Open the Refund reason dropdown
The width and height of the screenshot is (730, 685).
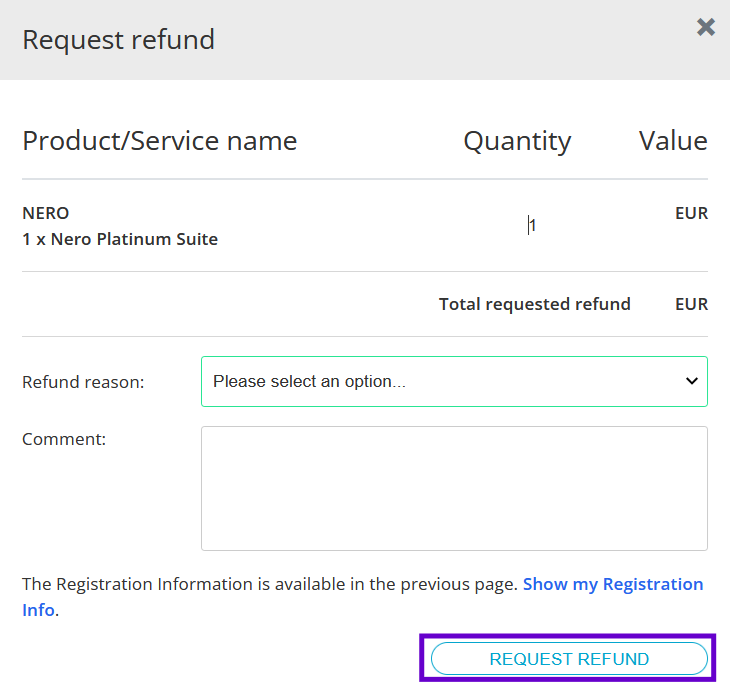pyautogui.click(x=454, y=381)
